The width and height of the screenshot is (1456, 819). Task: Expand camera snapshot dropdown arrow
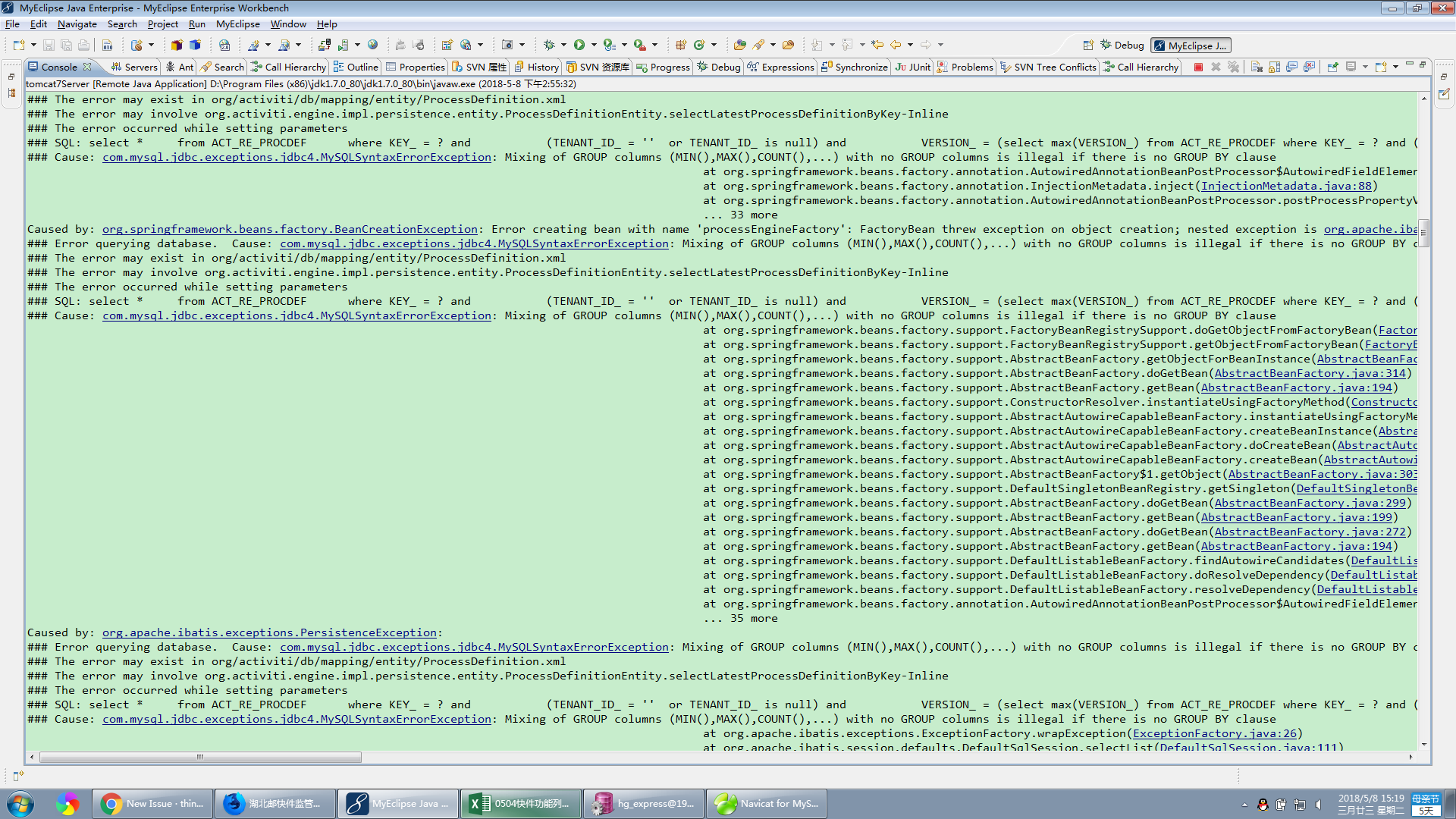[x=522, y=45]
